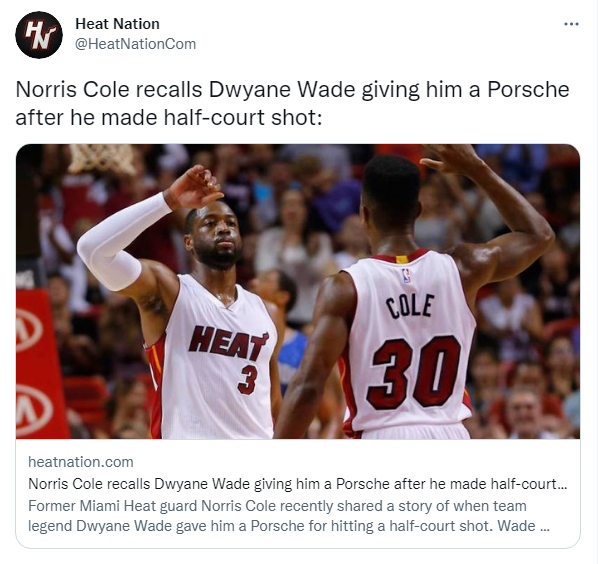Image resolution: width=598 pixels, height=564 pixels.
Task: Click the heatnation.com domain label
Action: click(81, 462)
